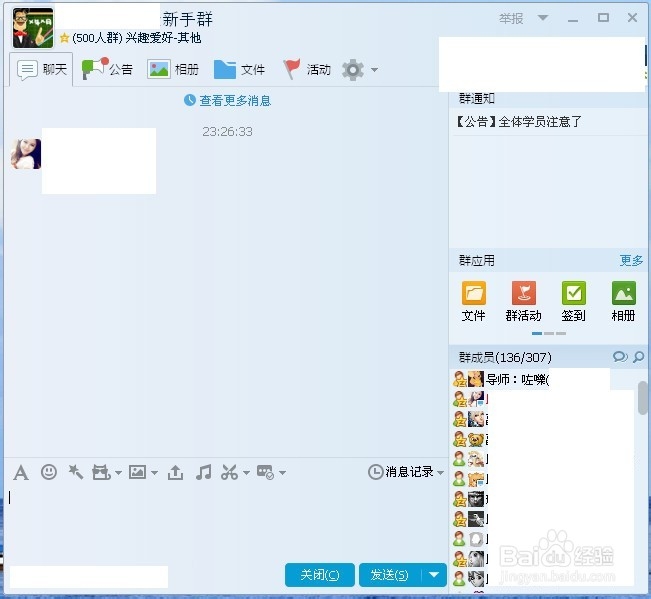Click the send picture icon

click(x=137, y=472)
